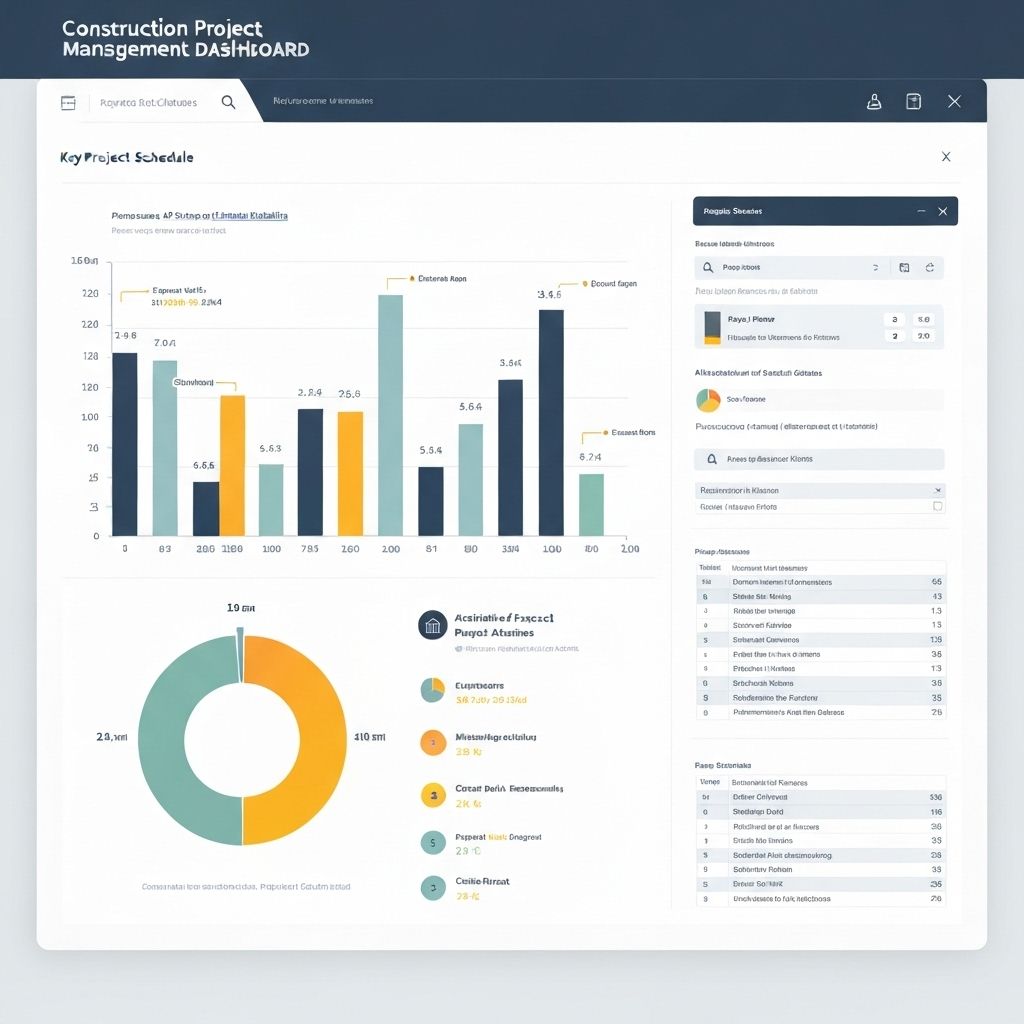Select the yellow numbered circle legend item

pyautogui.click(x=432, y=796)
